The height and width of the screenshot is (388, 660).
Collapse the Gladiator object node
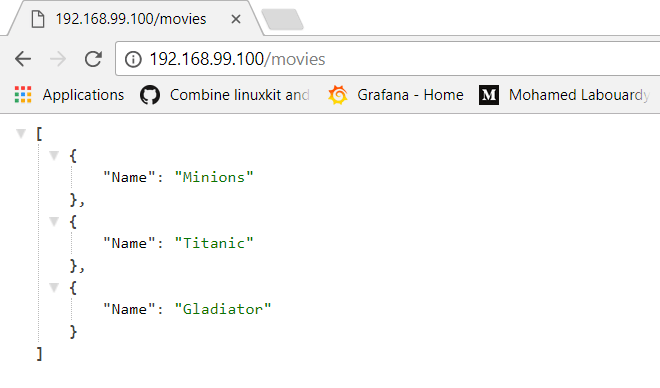54,287
